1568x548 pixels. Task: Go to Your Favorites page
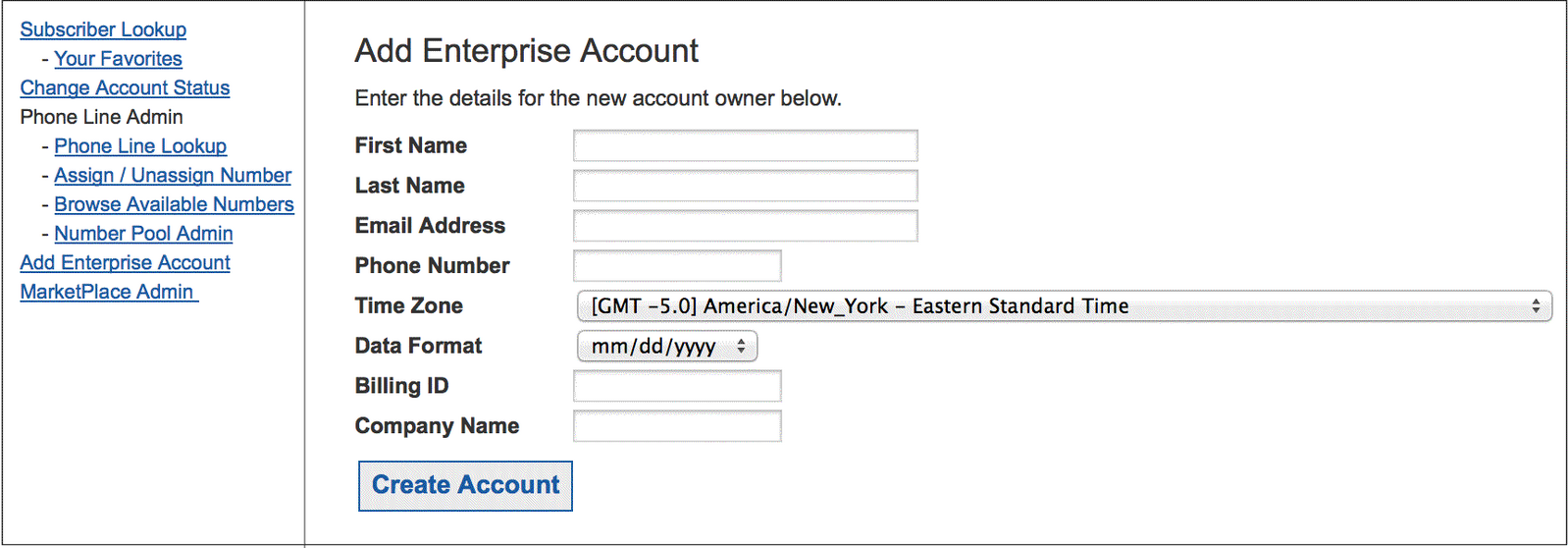[x=118, y=59]
